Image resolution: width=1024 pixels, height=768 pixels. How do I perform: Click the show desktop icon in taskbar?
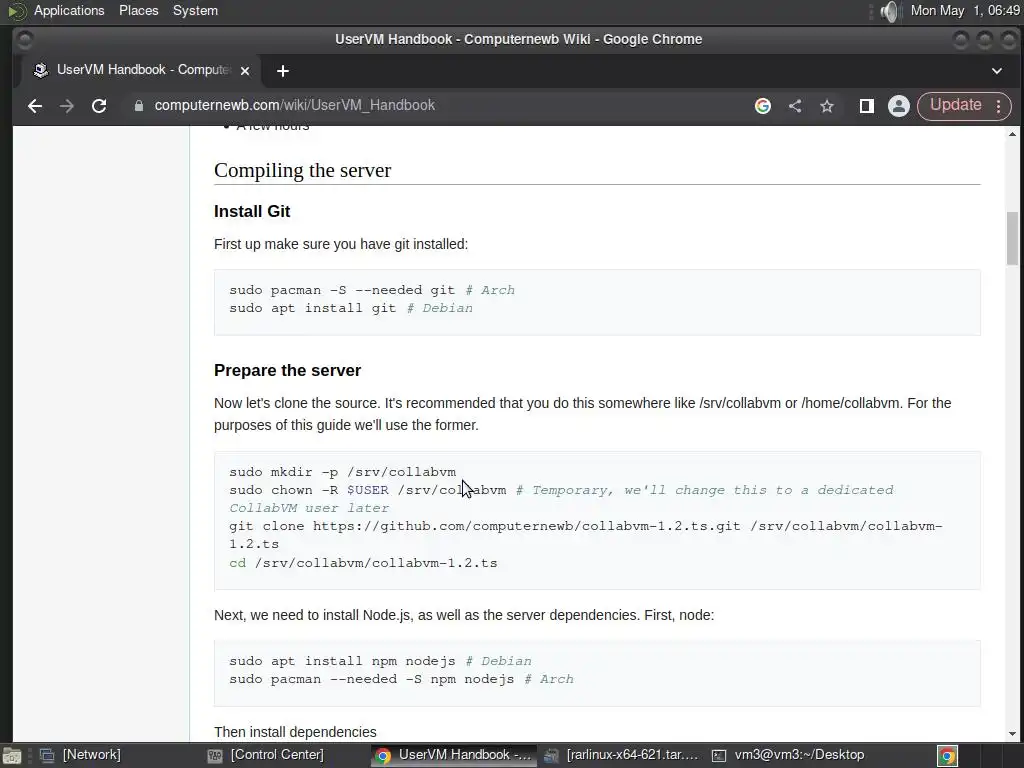coord(12,756)
